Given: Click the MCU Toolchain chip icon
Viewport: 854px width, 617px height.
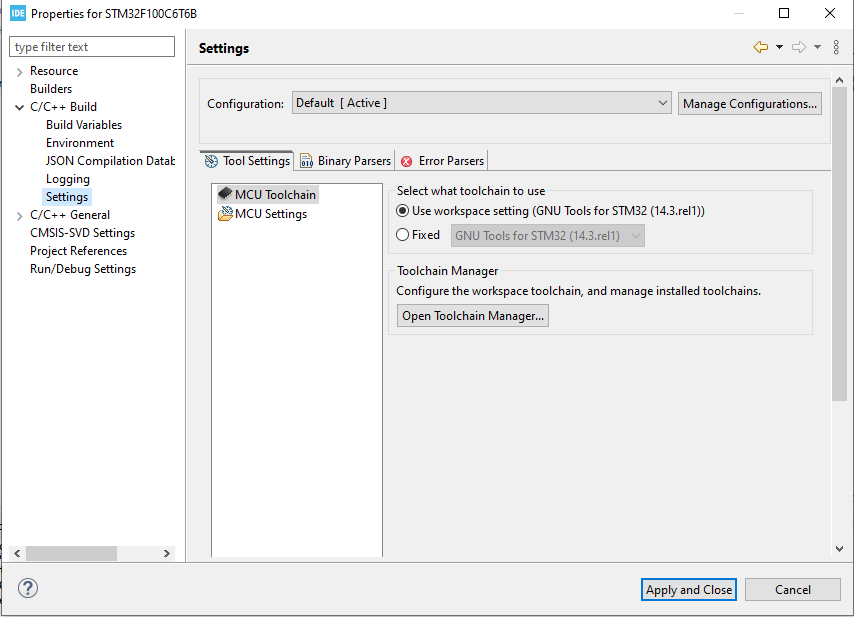Looking at the screenshot, I should coord(225,193).
